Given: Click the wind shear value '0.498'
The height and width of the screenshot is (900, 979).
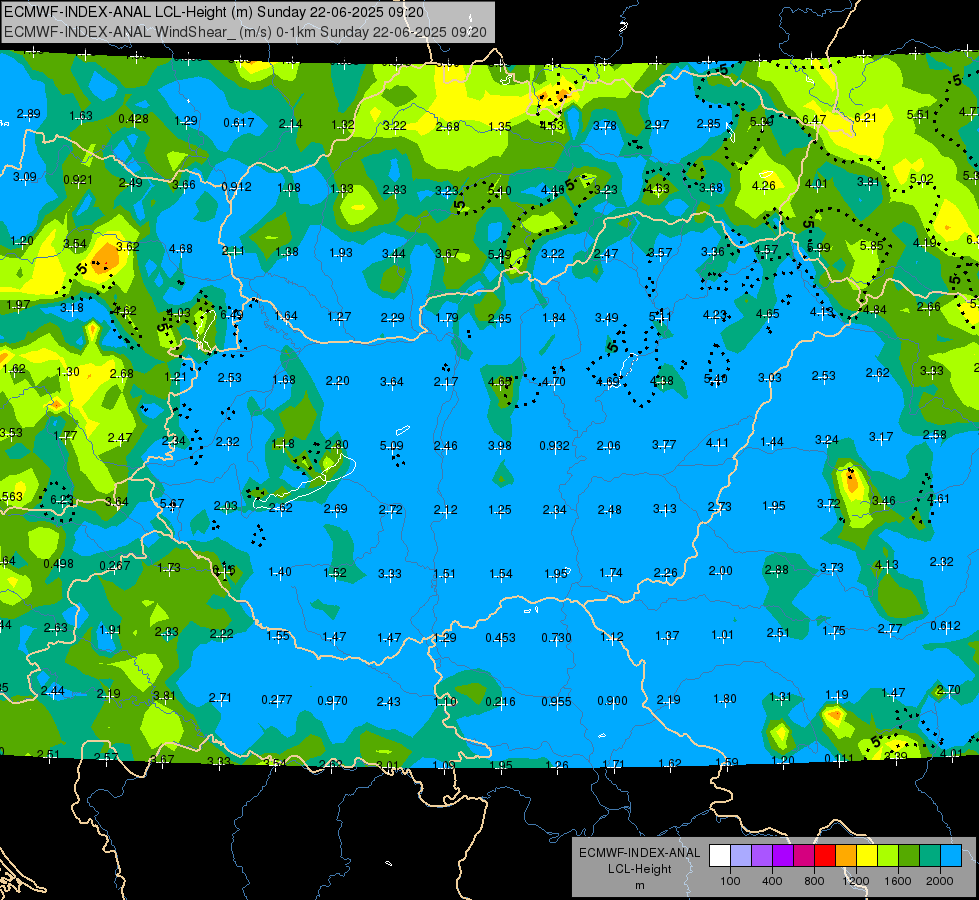Looking at the screenshot, I should (x=59, y=563).
